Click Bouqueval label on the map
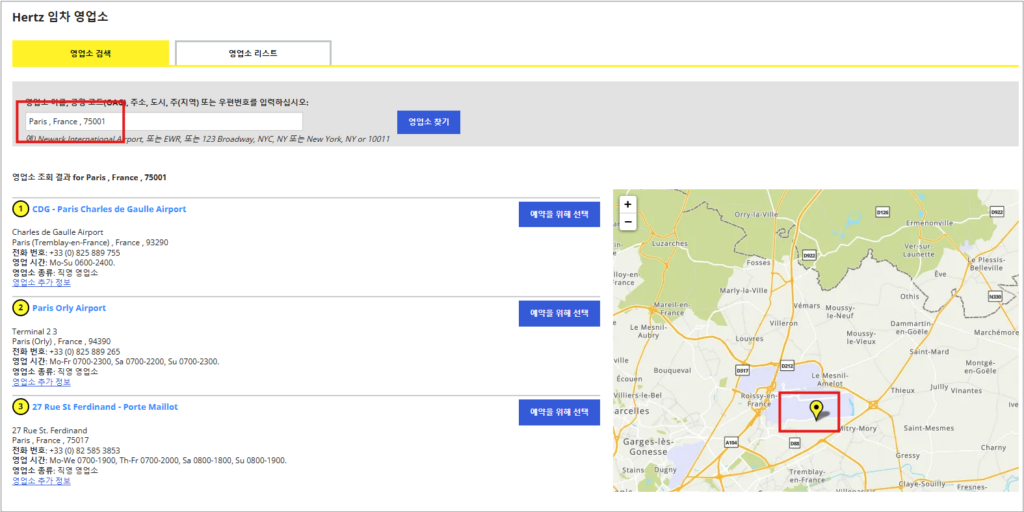 [x=671, y=370]
